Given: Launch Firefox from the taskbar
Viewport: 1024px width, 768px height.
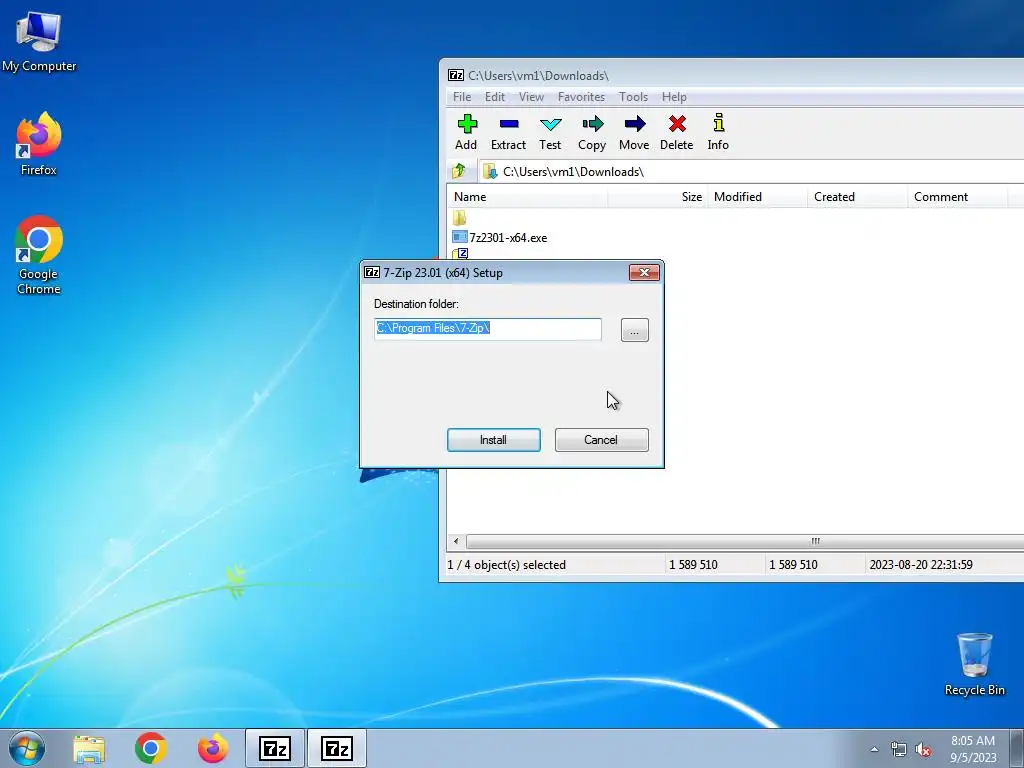Looking at the screenshot, I should click(x=213, y=748).
